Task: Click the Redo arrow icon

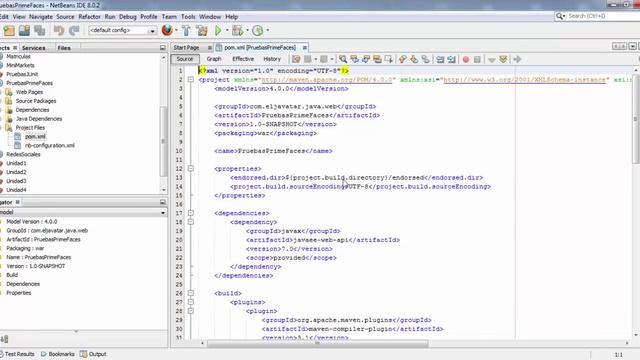Action: 74,31
